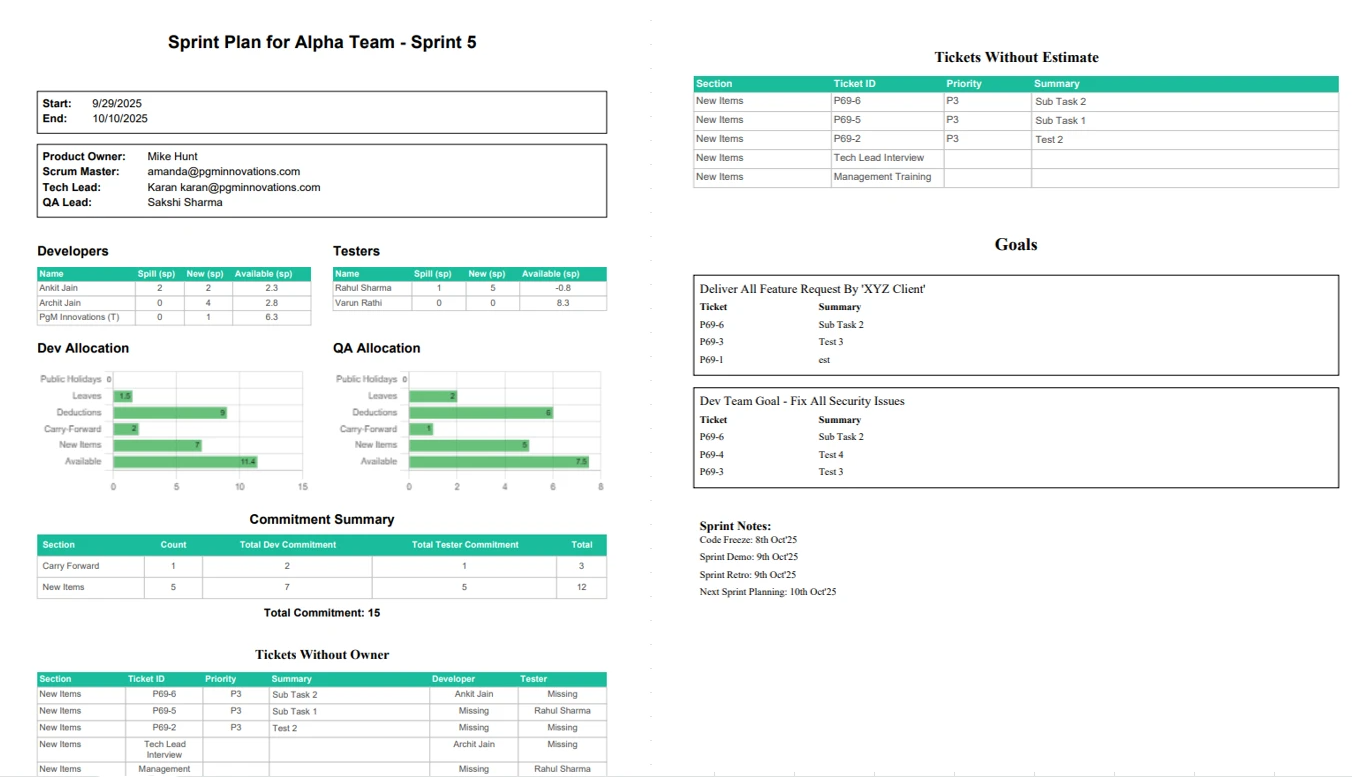Click the 'QA Allocation' chart heading

[x=377, y=348]
